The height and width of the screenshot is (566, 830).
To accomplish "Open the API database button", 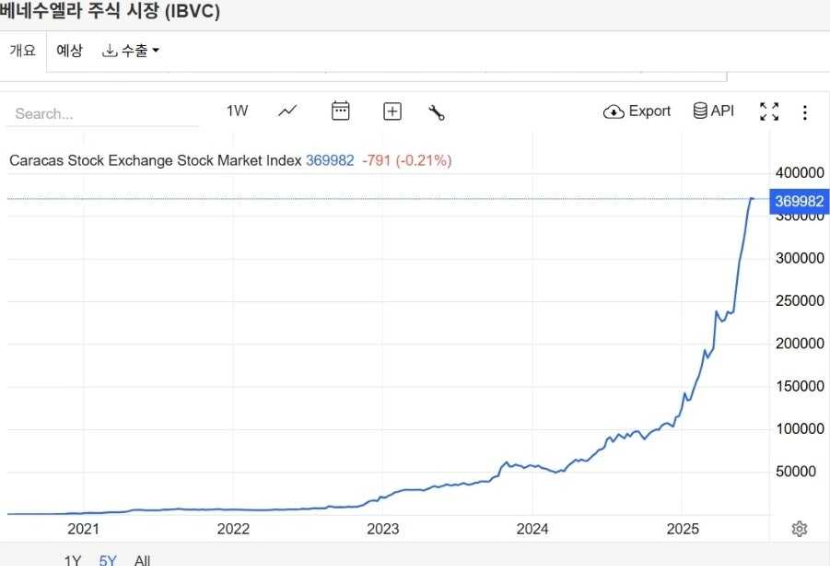I will pos(713,111).
